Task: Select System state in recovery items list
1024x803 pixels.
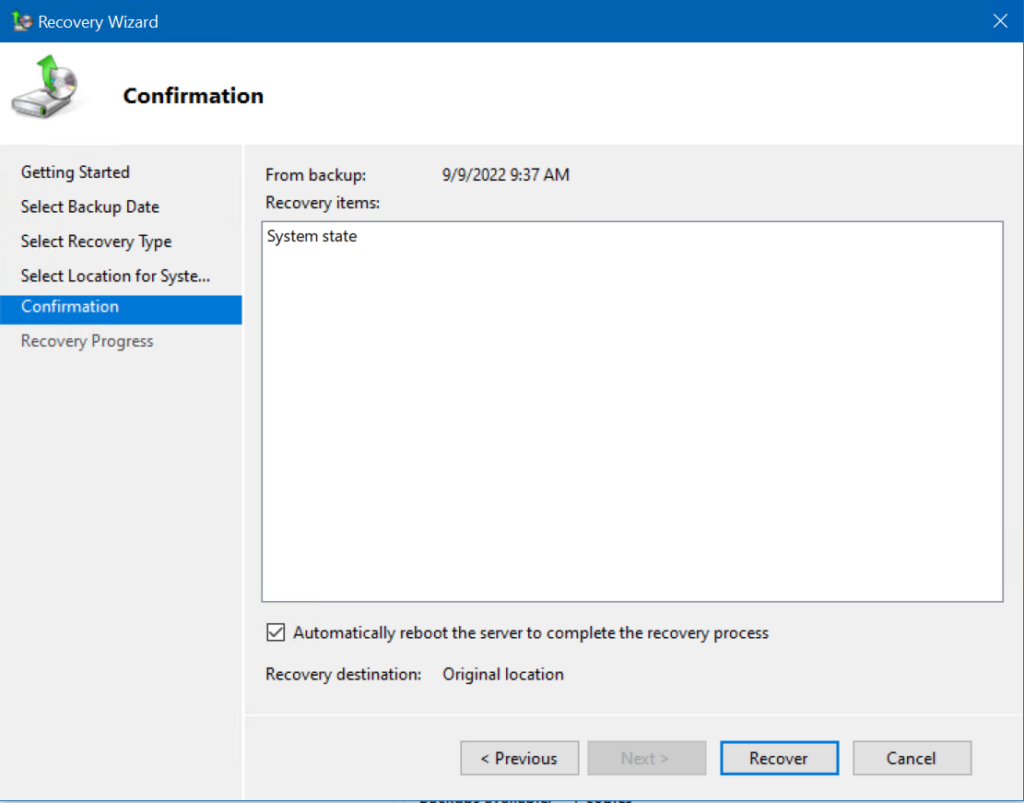Action: pos(312,236)
